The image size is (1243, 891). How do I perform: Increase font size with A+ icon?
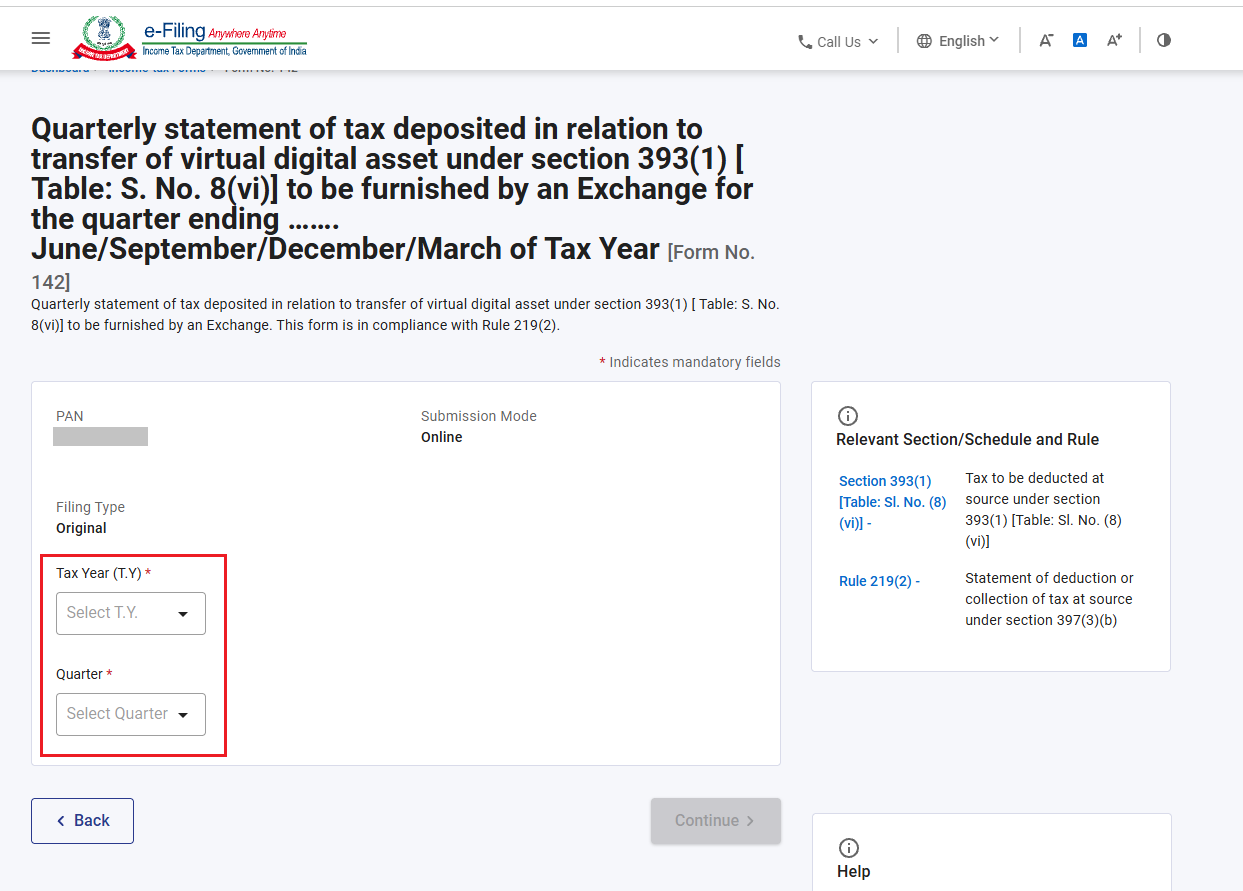[1114, 40]
